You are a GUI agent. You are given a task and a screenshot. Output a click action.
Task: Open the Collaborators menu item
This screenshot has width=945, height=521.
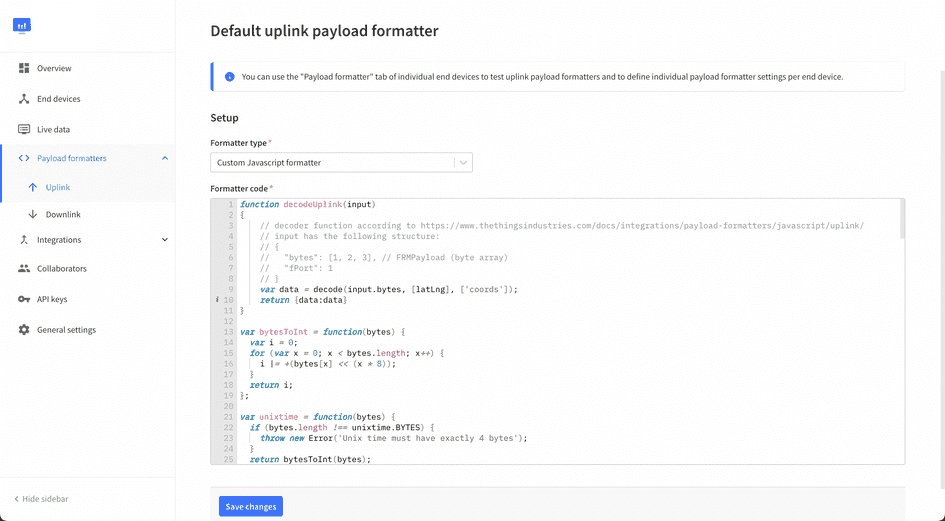pos(62,269)
